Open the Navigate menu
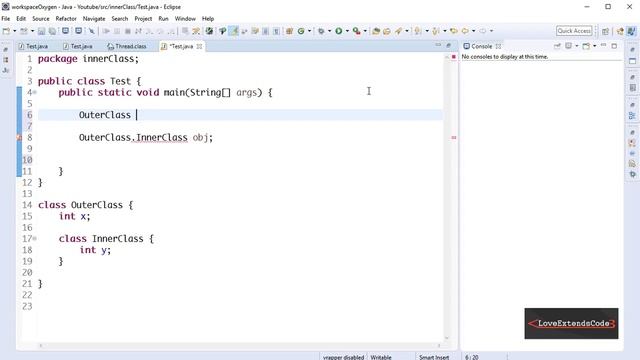The width and height of the screenshot is (640, 360). point(94,19)
